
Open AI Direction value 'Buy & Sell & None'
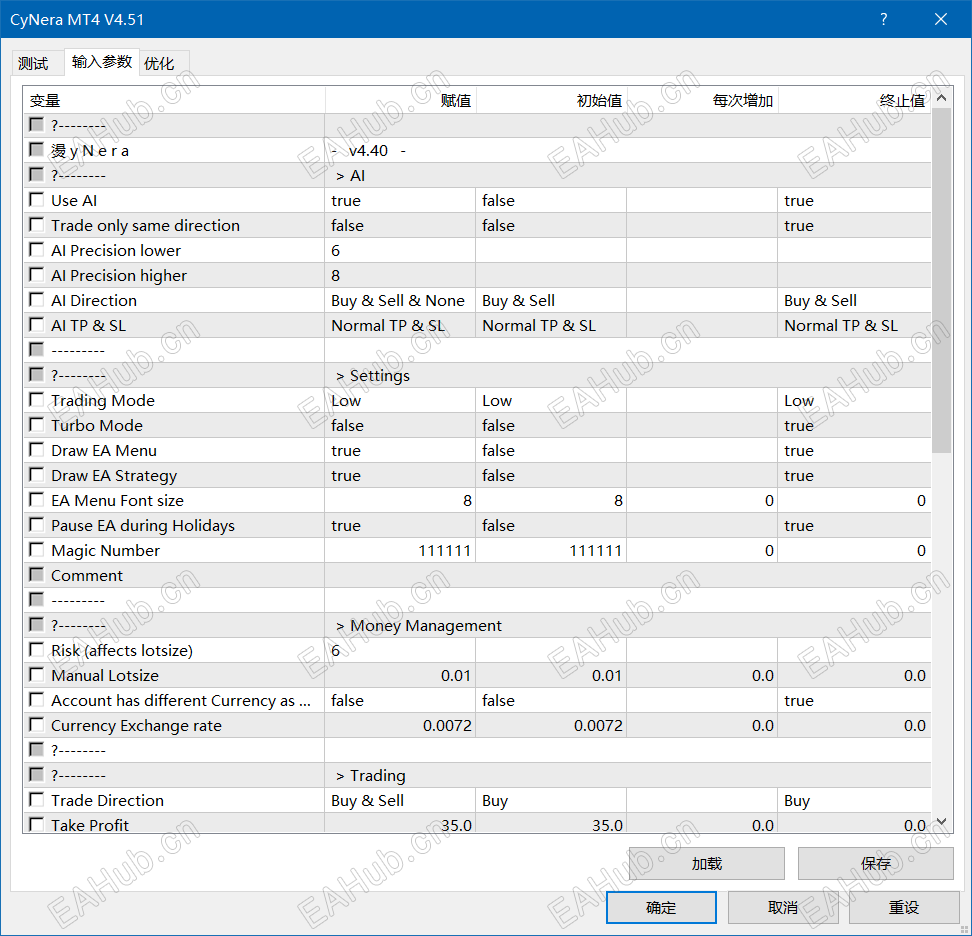tap(400, 300)
